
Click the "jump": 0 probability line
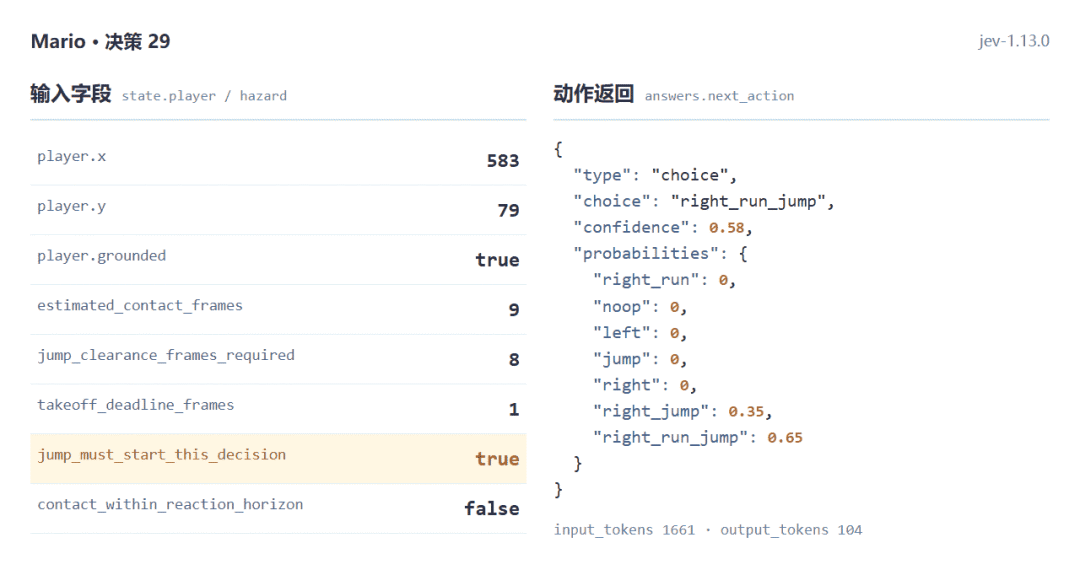(640, 359)
